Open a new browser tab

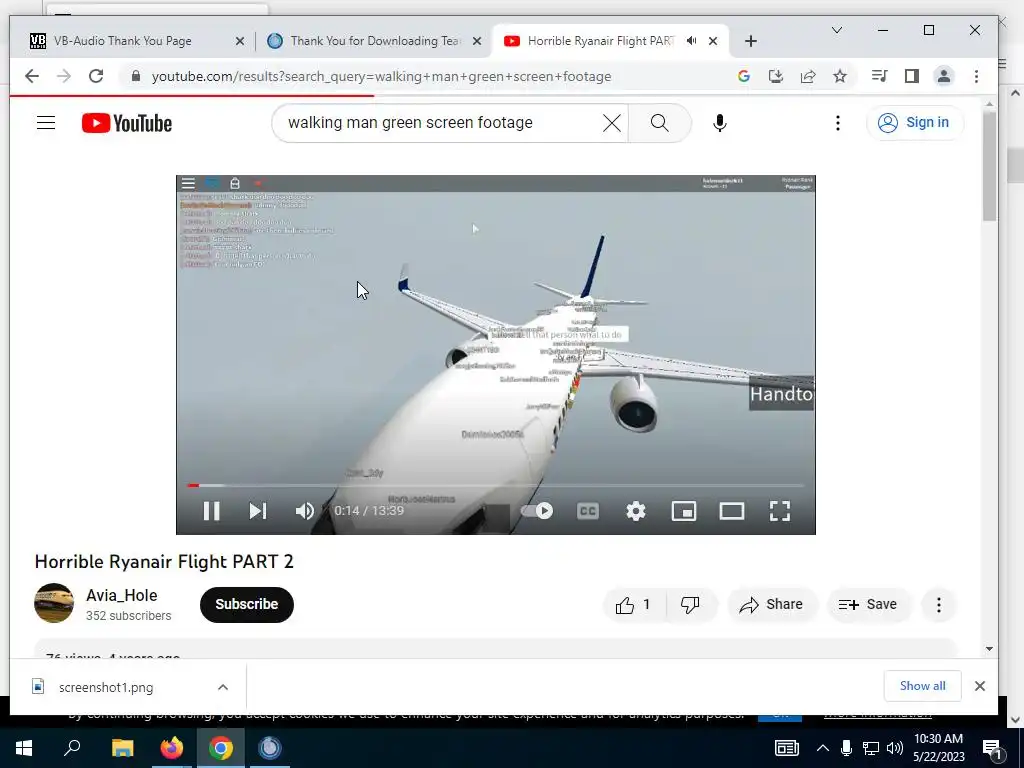coord(750,41)
